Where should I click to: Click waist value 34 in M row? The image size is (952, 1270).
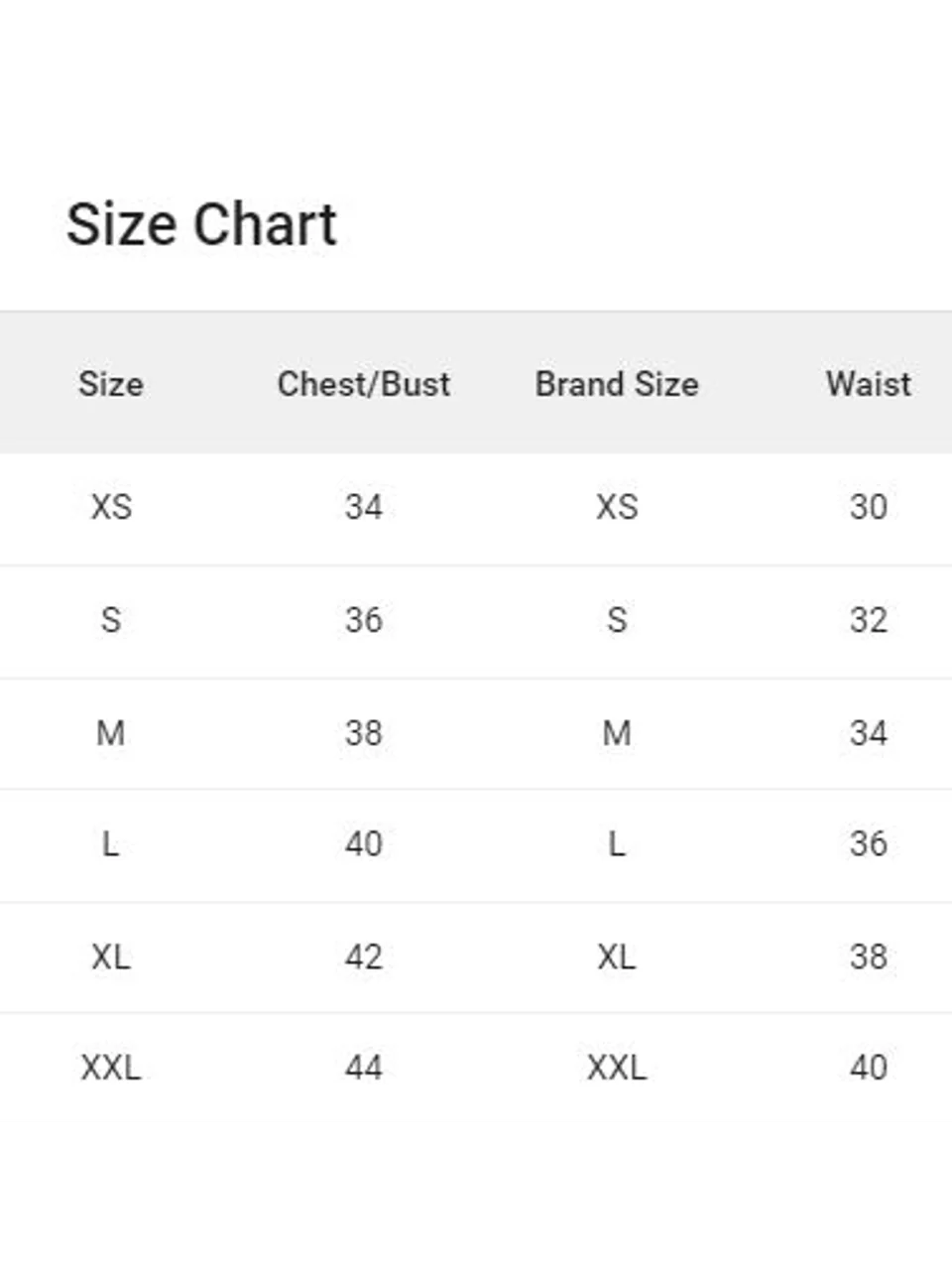click(x=869, y=733)
